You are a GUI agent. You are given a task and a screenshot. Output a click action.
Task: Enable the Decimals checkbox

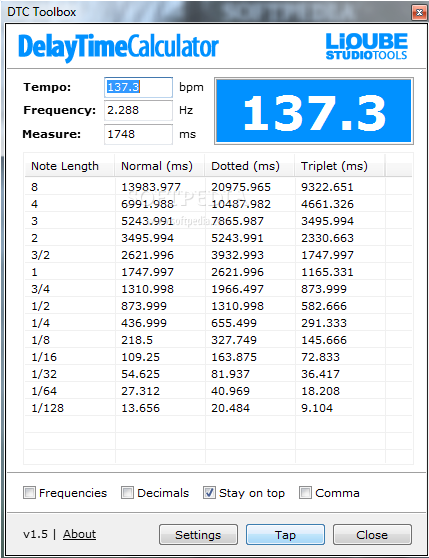pyautogui.click(x=127, y=493)
